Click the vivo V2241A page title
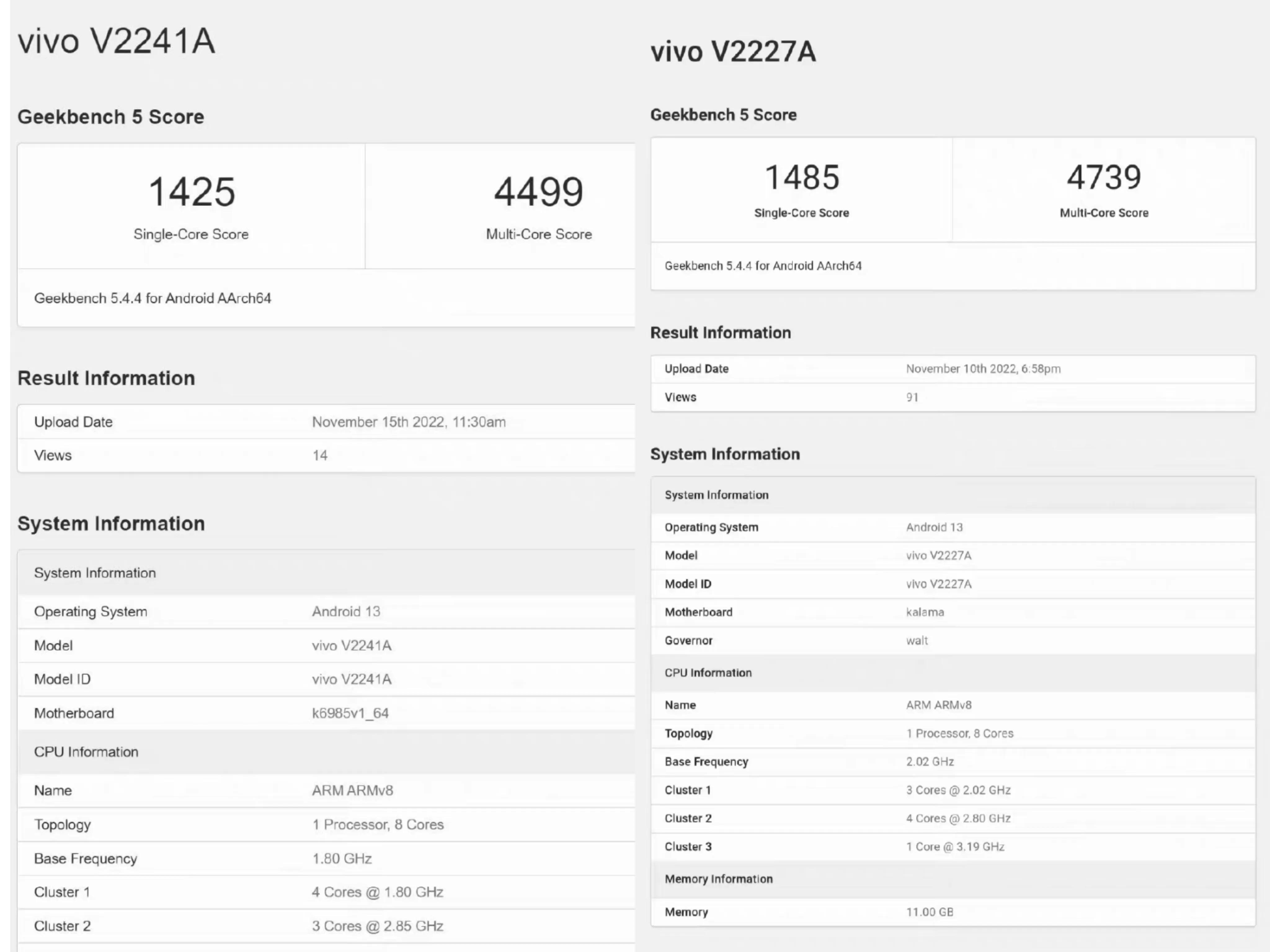Screen dimensions: 1270x952 [x=117, y=41]
